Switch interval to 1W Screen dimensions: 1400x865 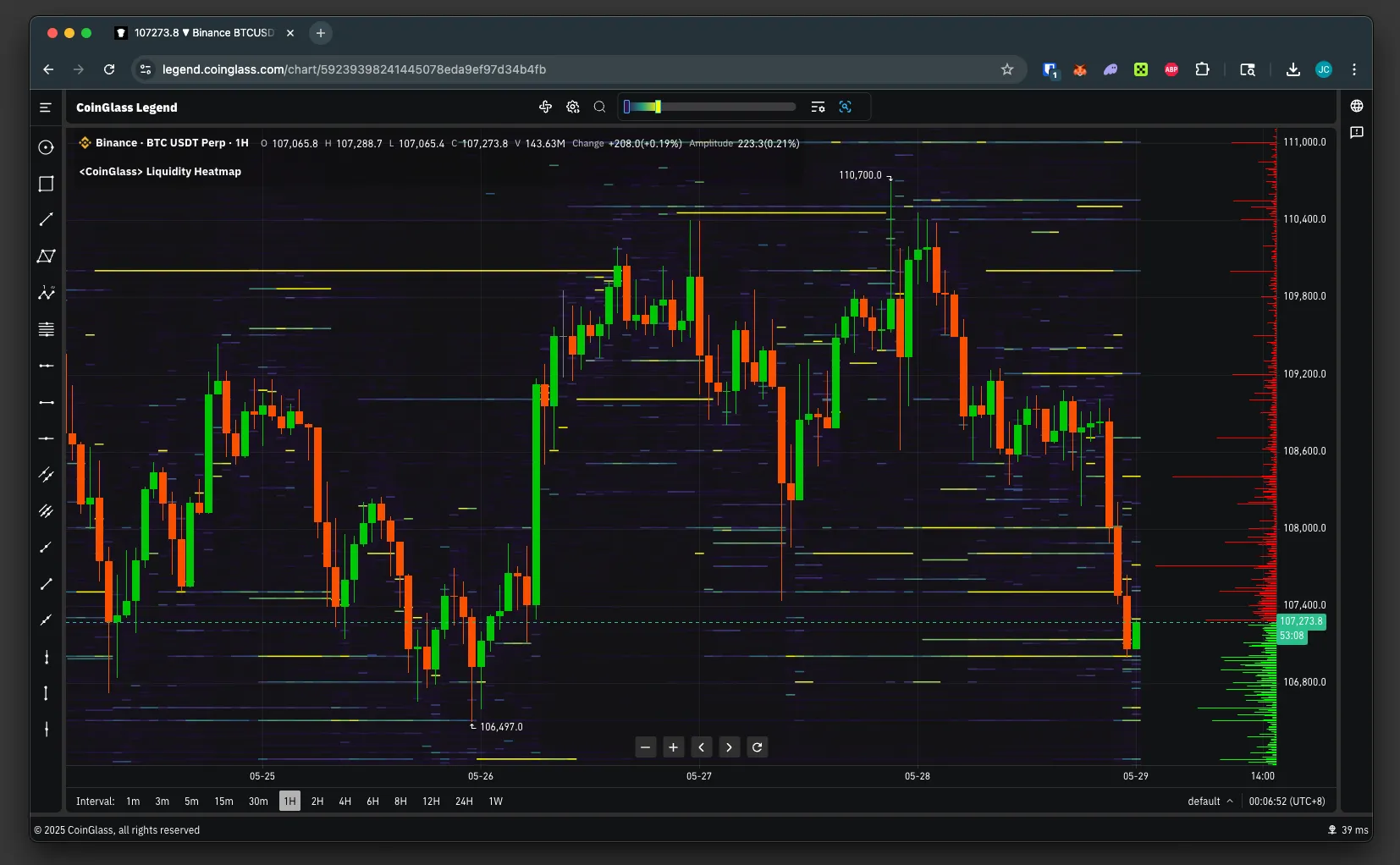pos(495,801)
